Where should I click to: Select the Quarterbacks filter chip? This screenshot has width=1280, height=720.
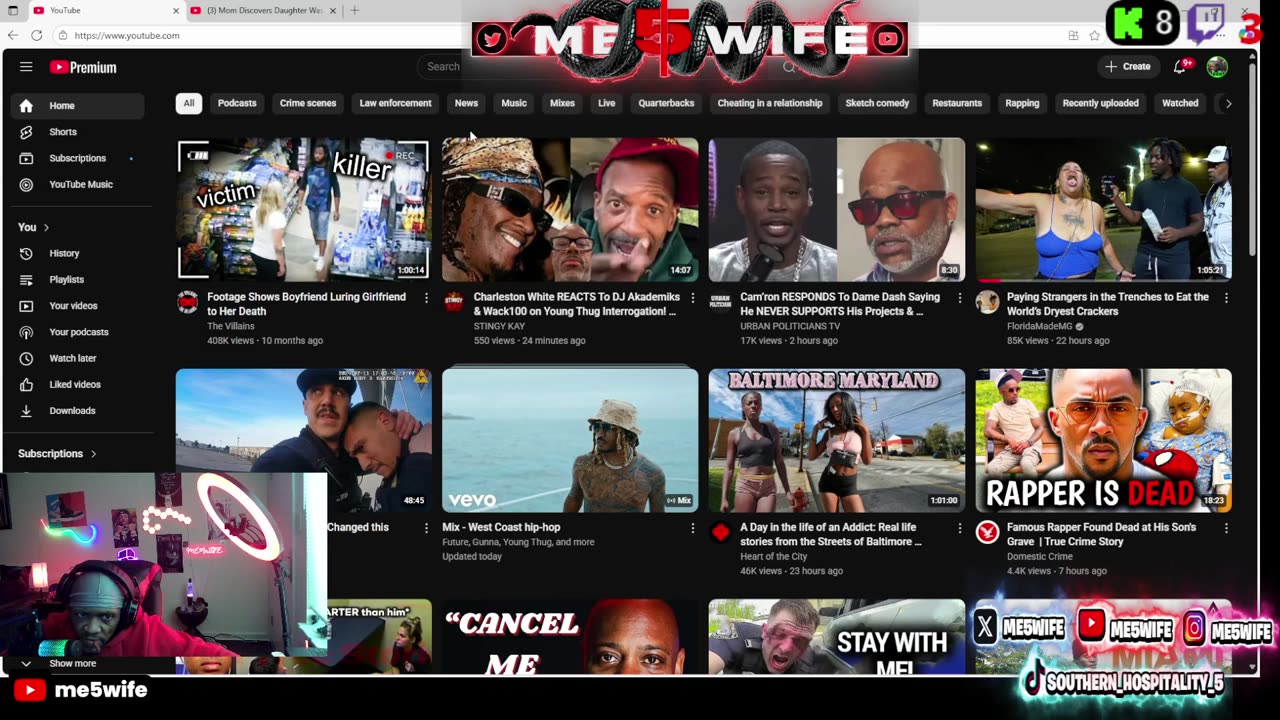click(666, 103)
